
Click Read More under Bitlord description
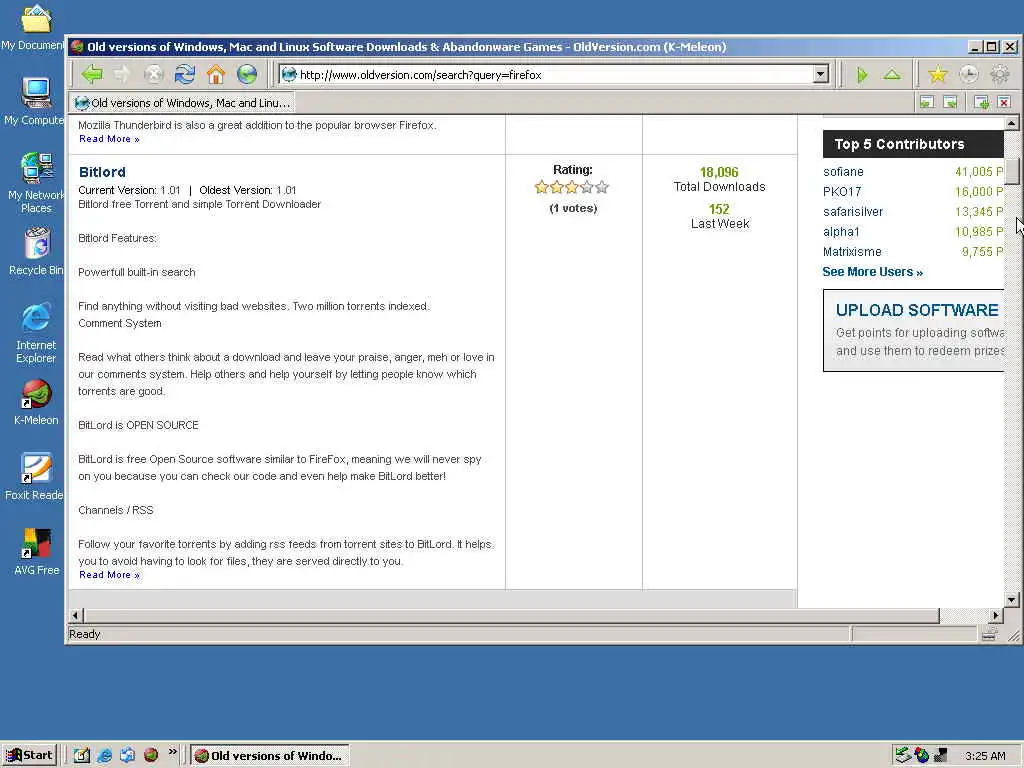pos(109,575)
